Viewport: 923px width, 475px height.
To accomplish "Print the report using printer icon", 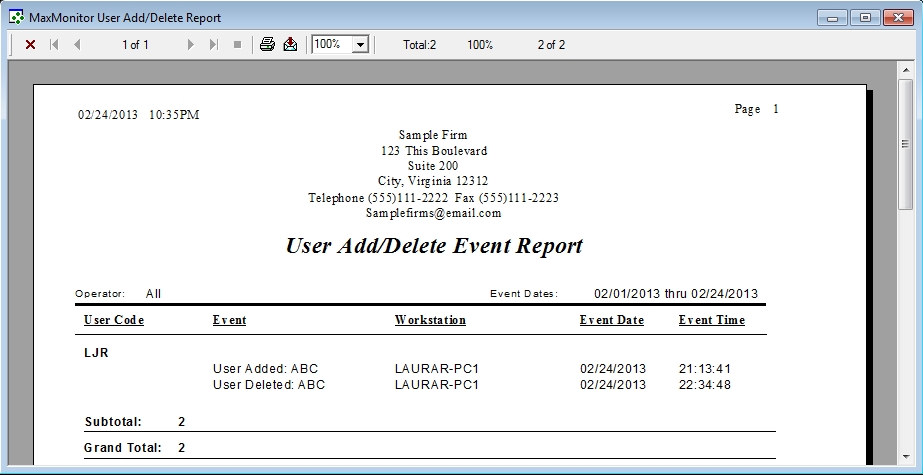I will [x=267, y=45].
